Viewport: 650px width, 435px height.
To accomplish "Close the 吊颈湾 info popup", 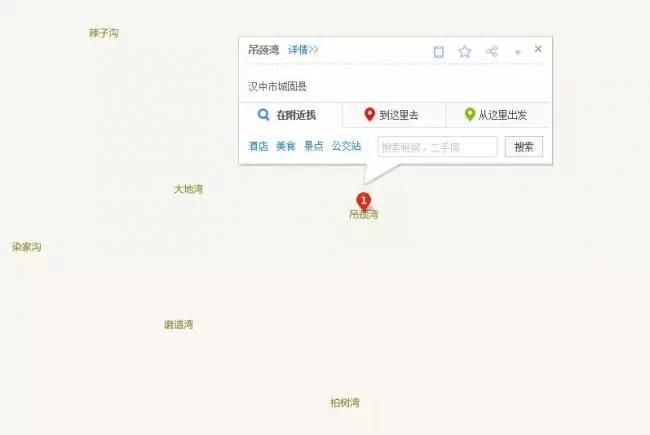I will point(538,49).
